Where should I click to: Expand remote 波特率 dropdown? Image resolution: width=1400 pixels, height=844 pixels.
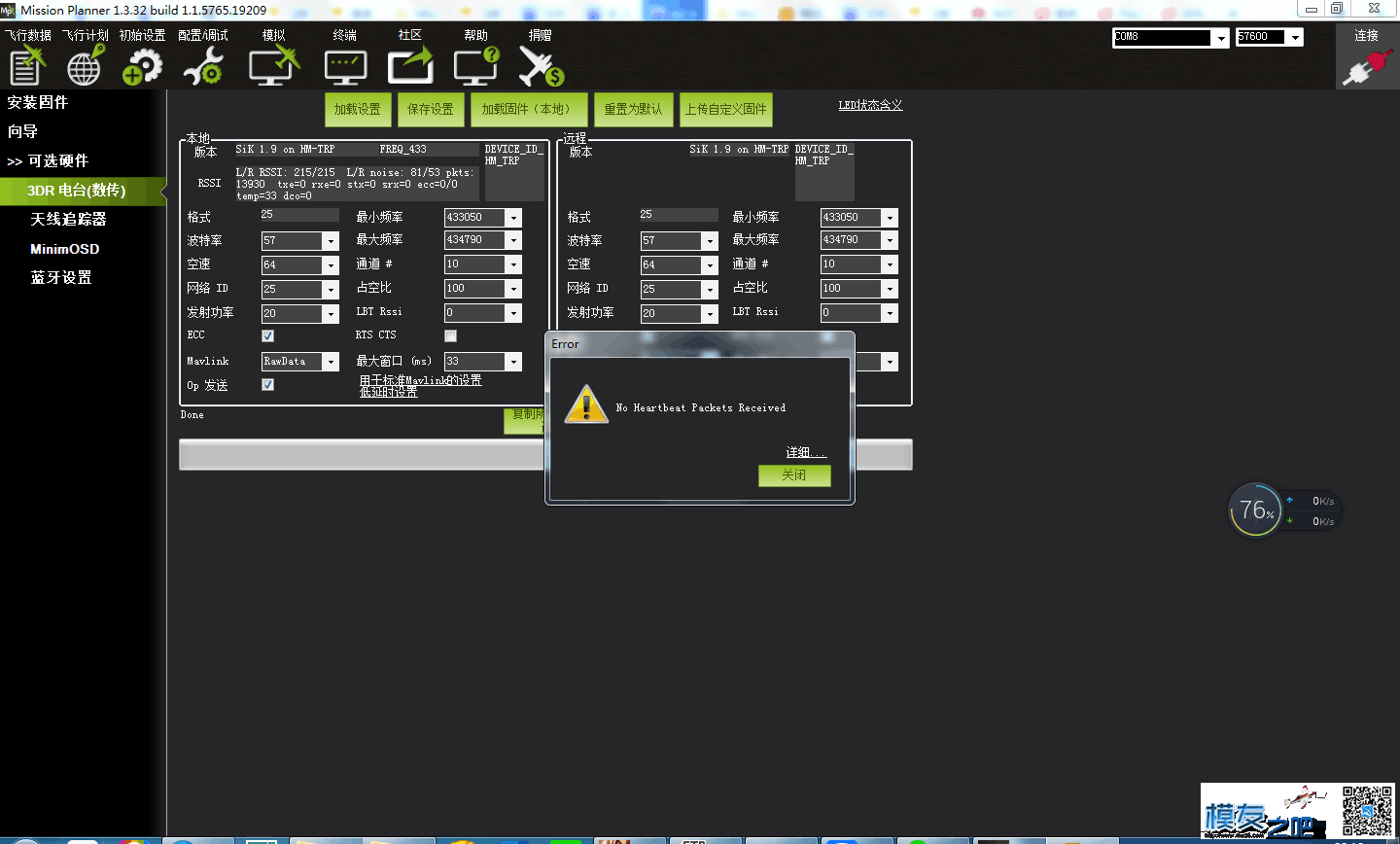(x=710, y=241)
